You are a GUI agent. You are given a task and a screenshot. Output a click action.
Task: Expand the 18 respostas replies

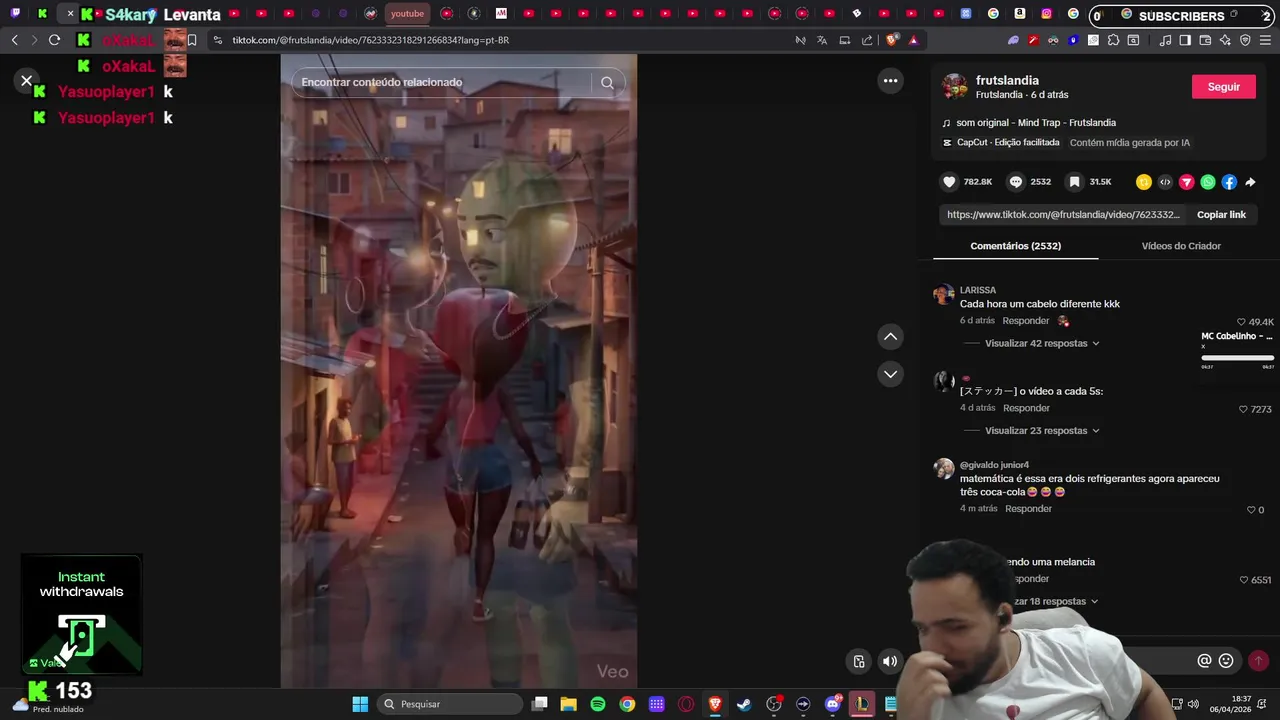point(1055,601)
